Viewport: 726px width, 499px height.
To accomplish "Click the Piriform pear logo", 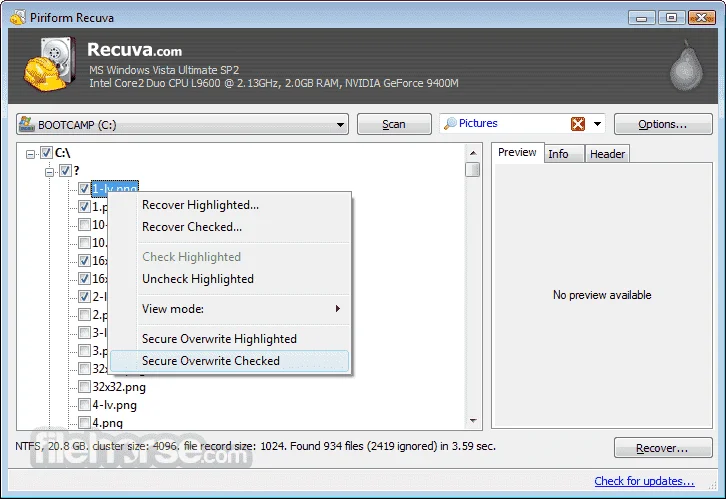I will click(x=686, y=66).
